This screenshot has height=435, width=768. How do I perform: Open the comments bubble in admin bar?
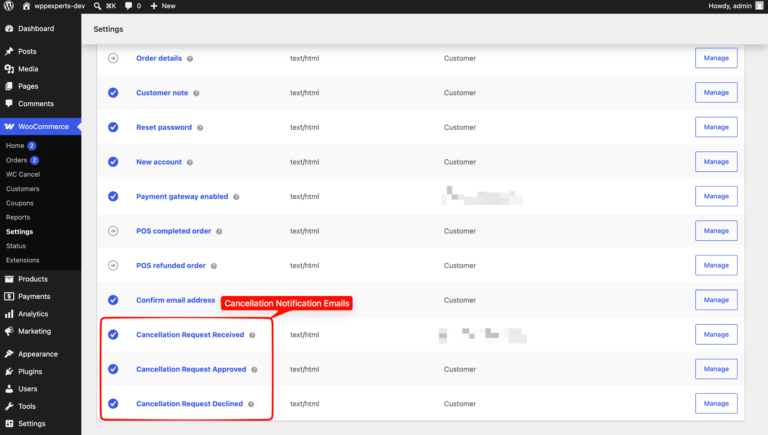pos(128,6)
